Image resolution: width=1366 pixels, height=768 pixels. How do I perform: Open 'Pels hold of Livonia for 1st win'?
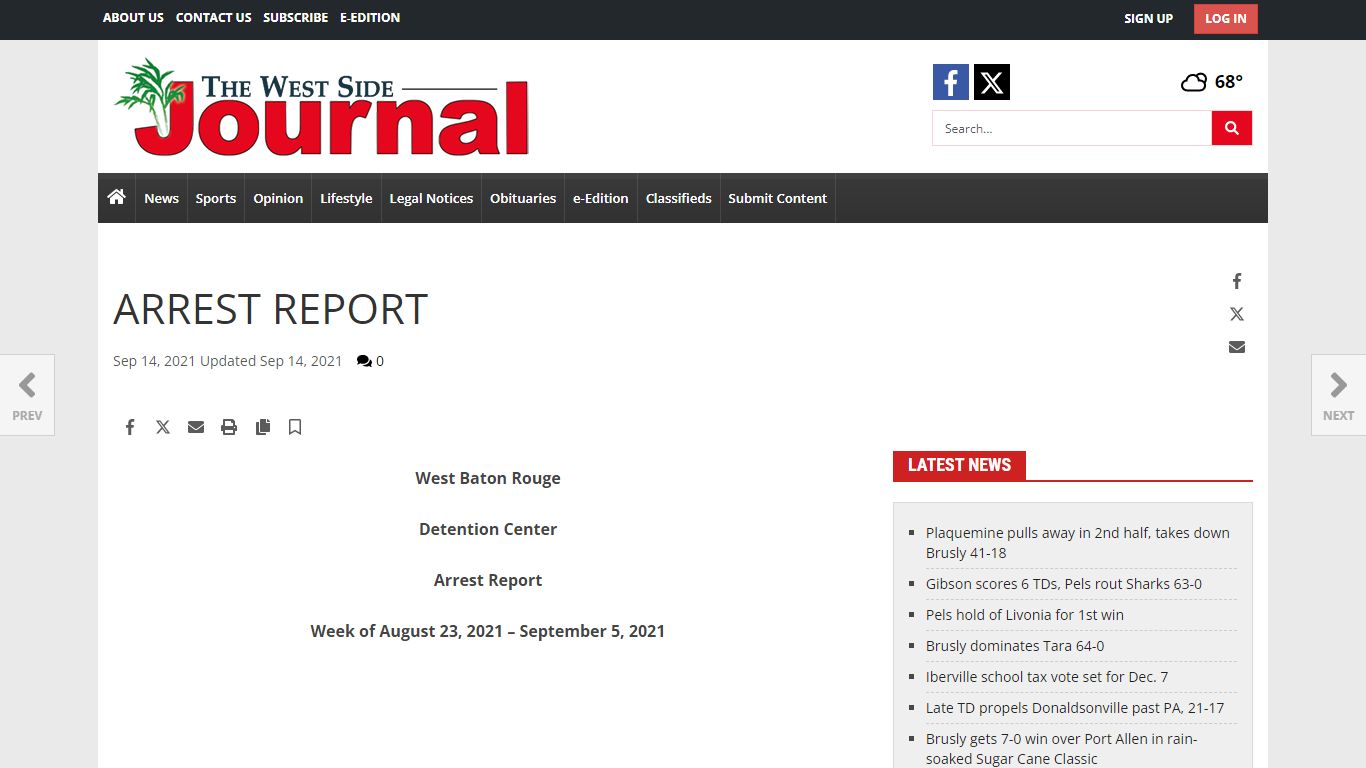point(1025,615)
